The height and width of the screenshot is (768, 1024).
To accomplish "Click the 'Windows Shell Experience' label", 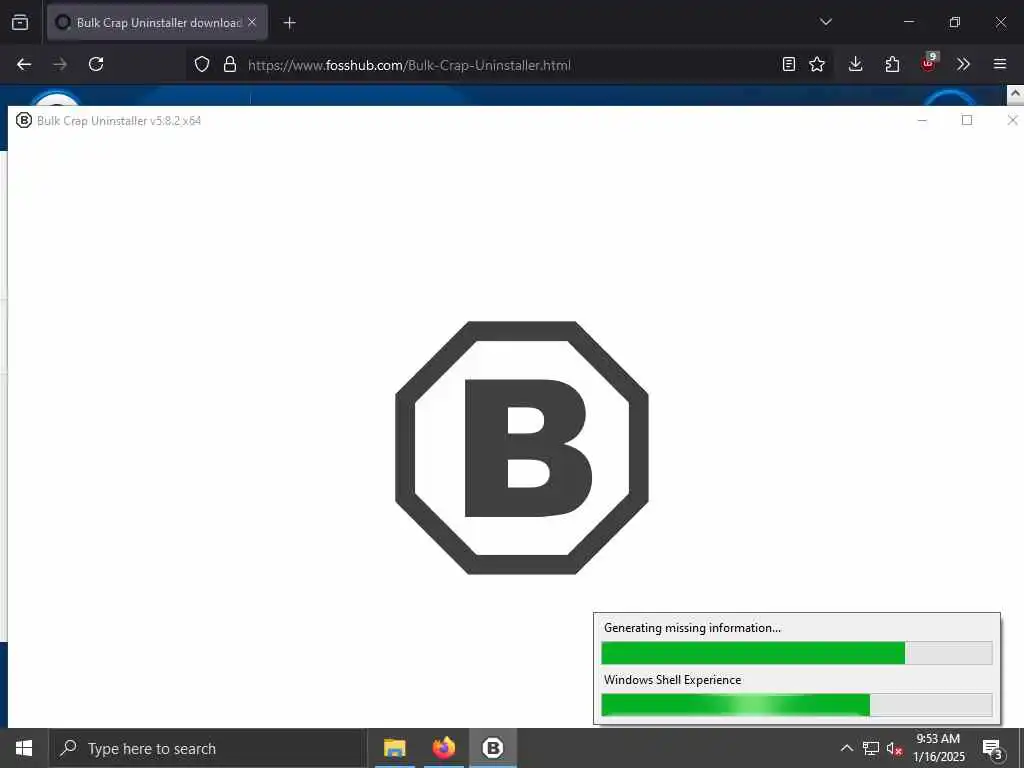I will tap(673, 680).
